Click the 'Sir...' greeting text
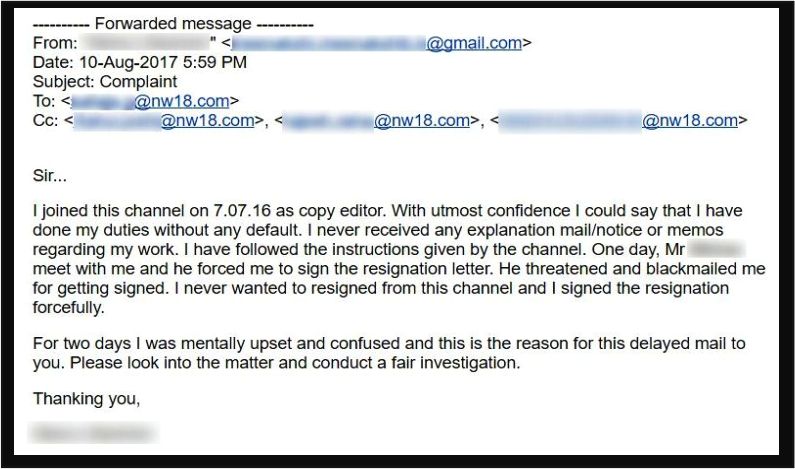Screen dimensions: 795x469 [50, 176]
